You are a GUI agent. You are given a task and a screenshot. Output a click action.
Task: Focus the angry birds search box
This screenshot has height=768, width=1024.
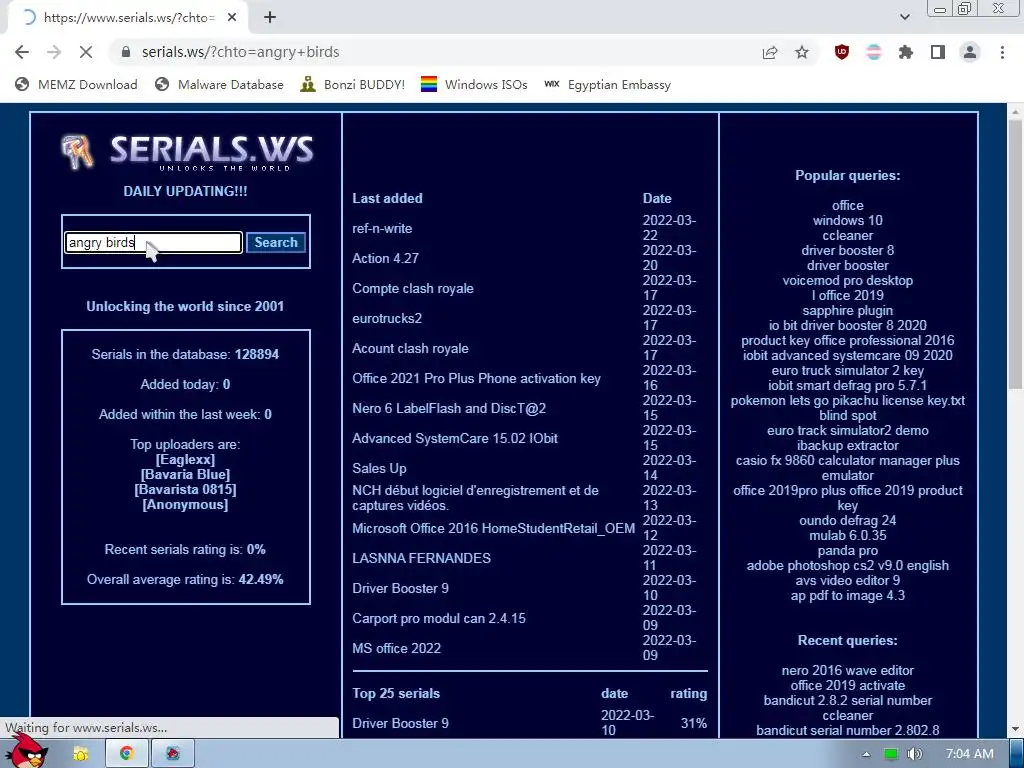(153, 242)
